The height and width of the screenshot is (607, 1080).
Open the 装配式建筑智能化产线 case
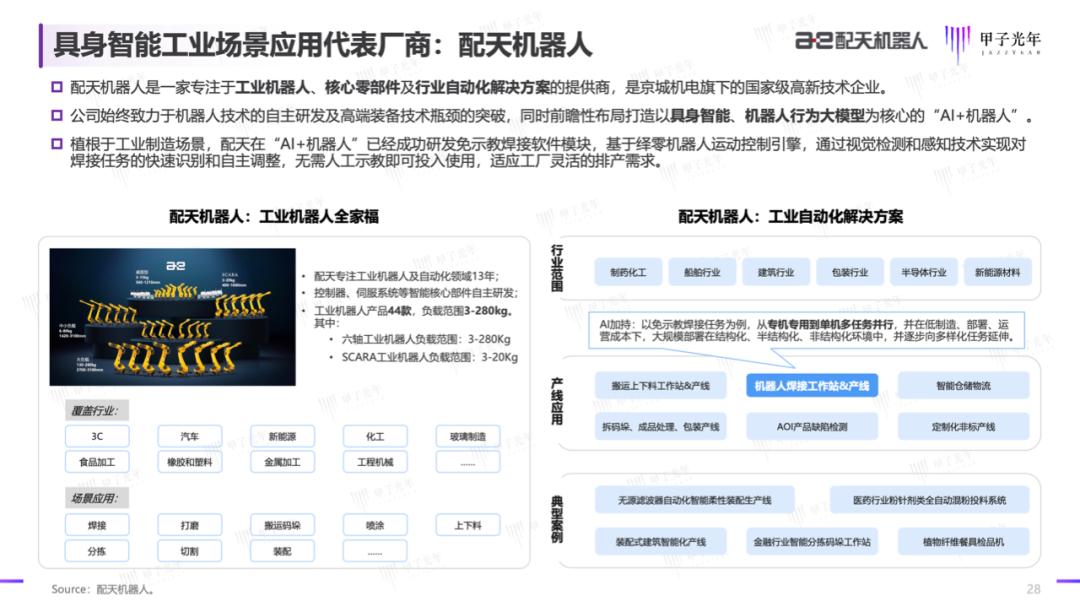[x=661, y=542]
